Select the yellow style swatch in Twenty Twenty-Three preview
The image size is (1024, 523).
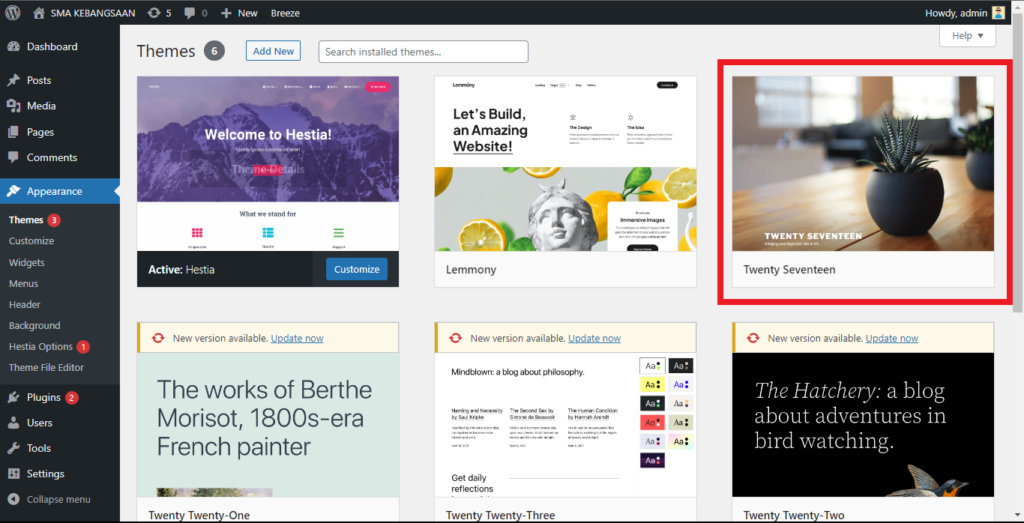[x=652, y=385]
